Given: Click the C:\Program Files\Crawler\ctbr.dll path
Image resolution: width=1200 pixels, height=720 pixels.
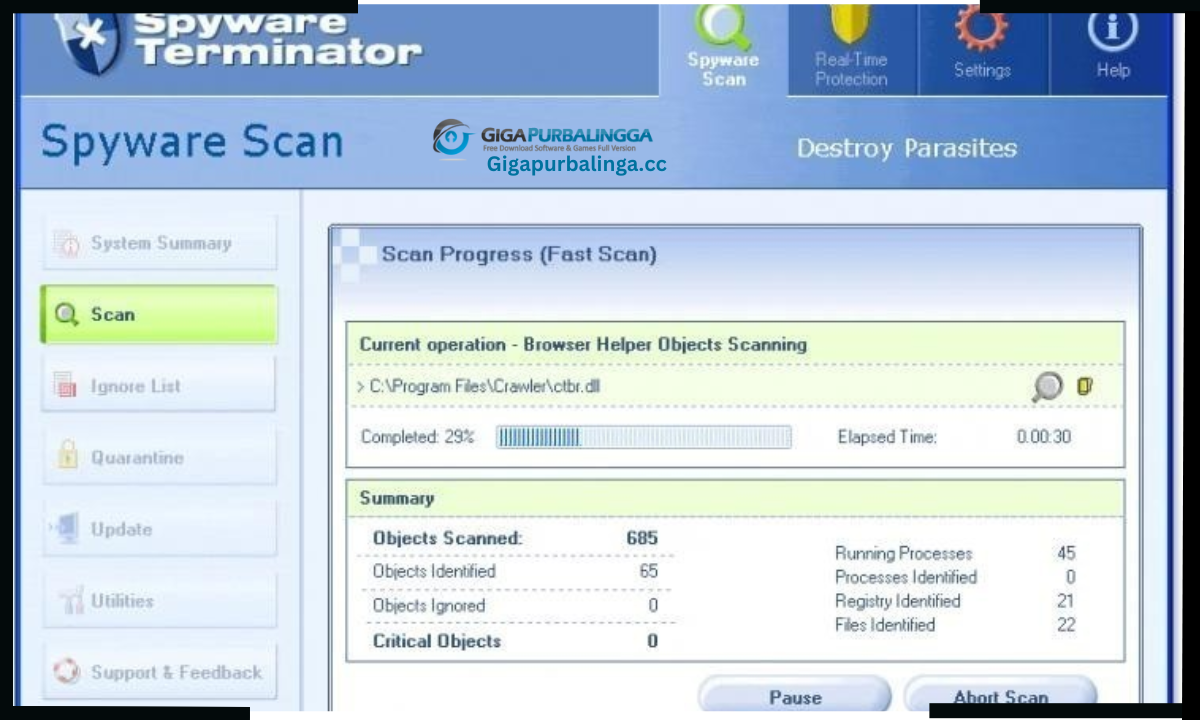Looking at the screenshot, I should [485, 386].
